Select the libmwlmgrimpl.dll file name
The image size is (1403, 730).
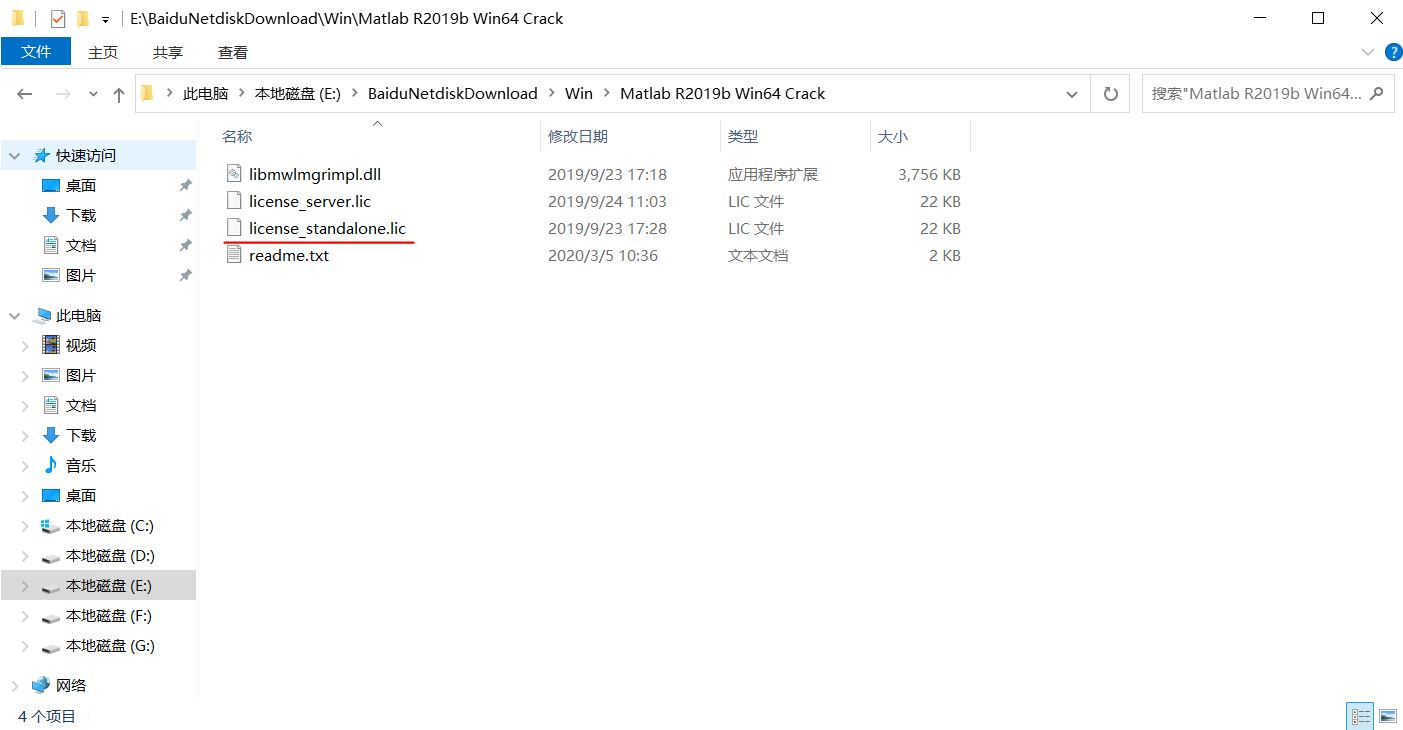click(x=315, y=174)
